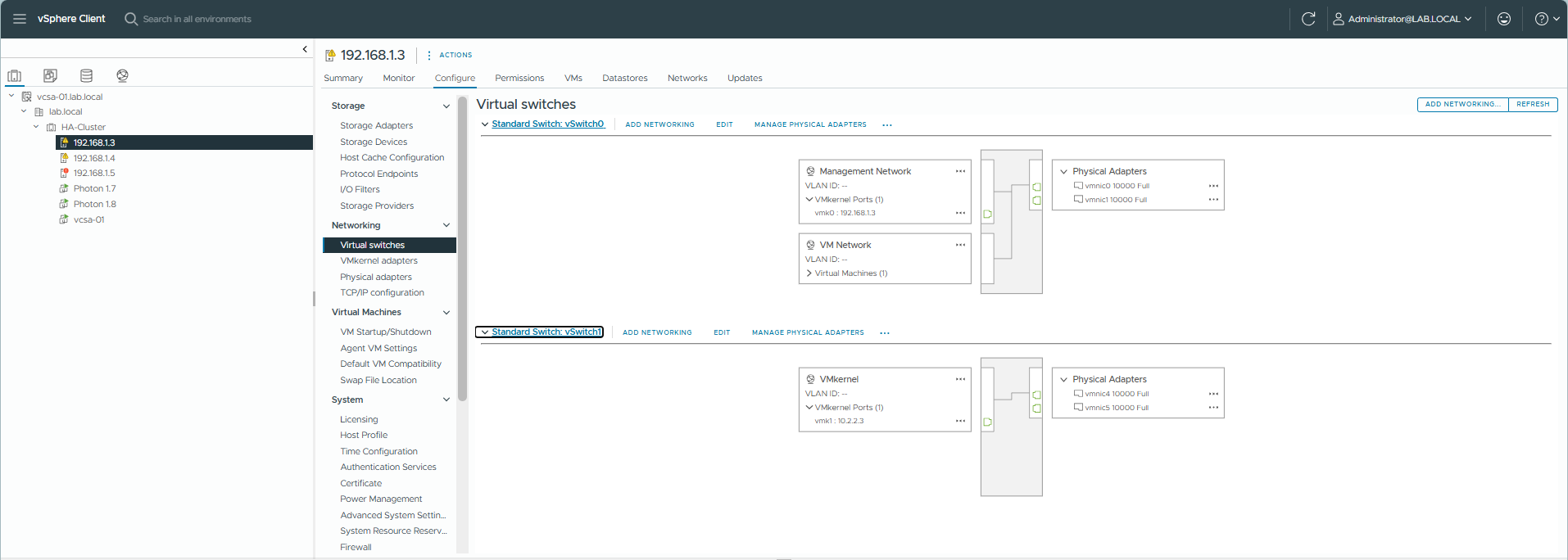This screenshot has width=1568, height=560.
Task: Collapse the System configure section
Action: click(x=446, y=400)
